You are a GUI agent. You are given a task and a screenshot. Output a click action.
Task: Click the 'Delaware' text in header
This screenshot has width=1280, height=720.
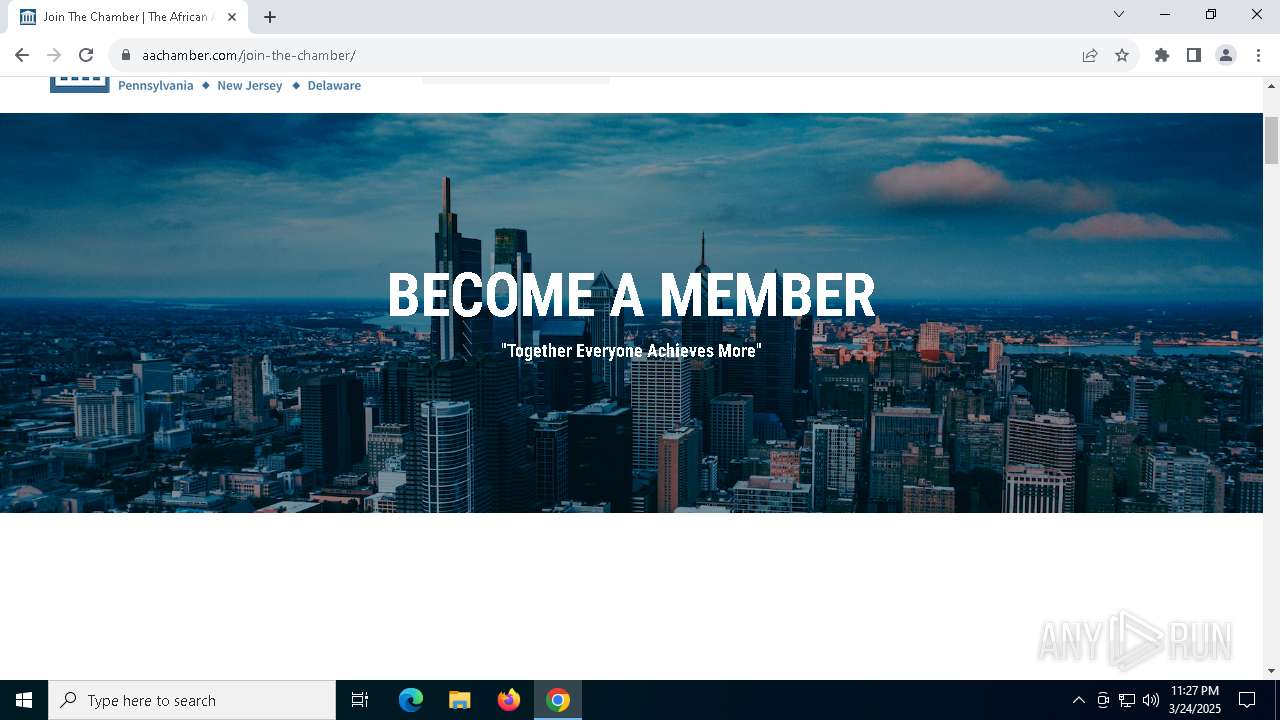[x=334, y=86]
